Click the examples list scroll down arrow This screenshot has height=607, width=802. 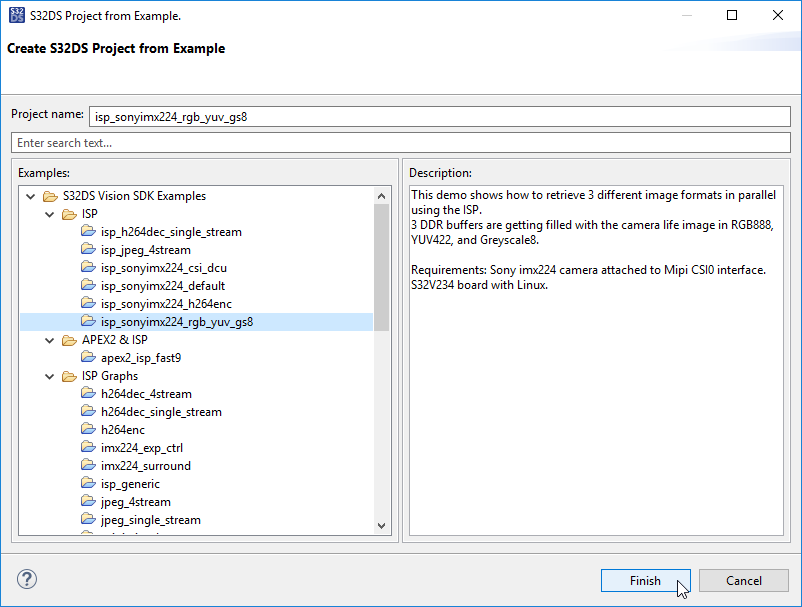pos(382,526)
